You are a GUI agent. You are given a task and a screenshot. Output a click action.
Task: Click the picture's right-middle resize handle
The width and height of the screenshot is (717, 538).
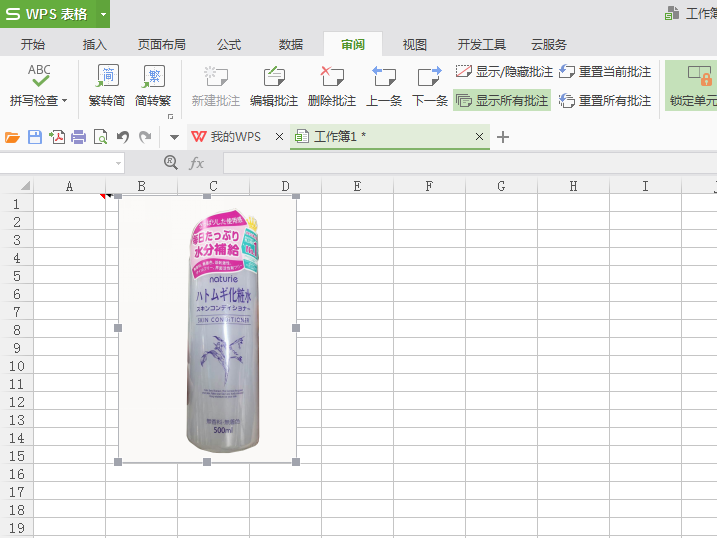pyautogui.click(x=296, y=328)
